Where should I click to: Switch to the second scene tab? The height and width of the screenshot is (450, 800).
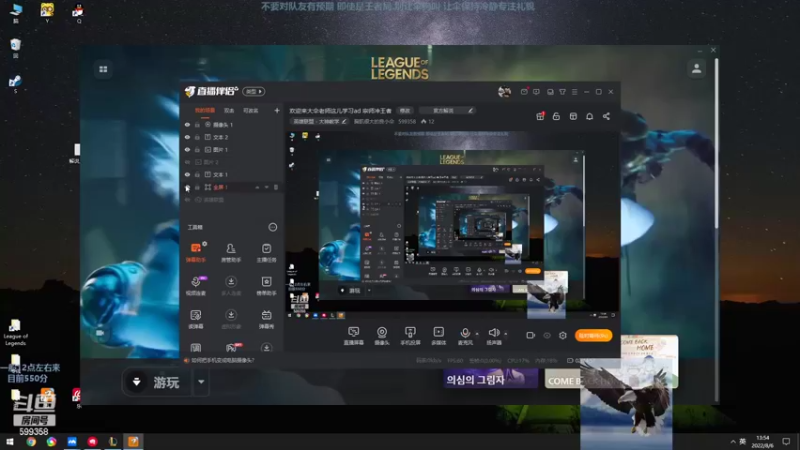(229, 110)
